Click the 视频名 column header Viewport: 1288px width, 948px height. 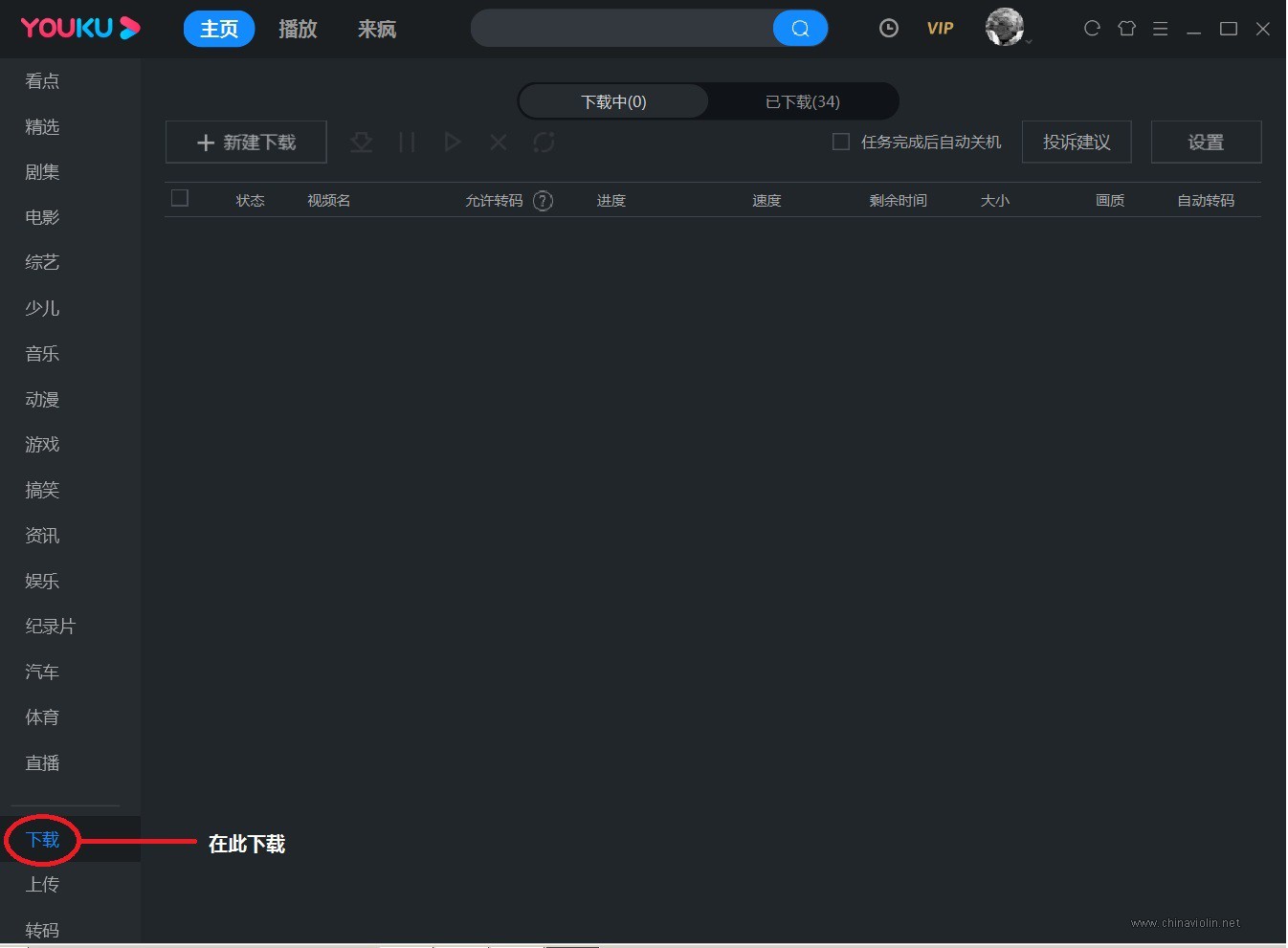pos(329,200)
